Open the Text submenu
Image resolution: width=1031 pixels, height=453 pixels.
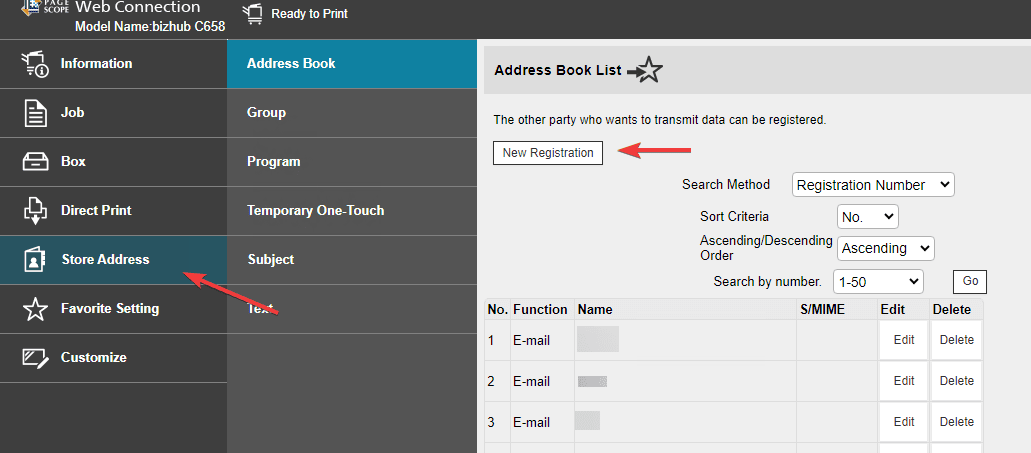352,308
